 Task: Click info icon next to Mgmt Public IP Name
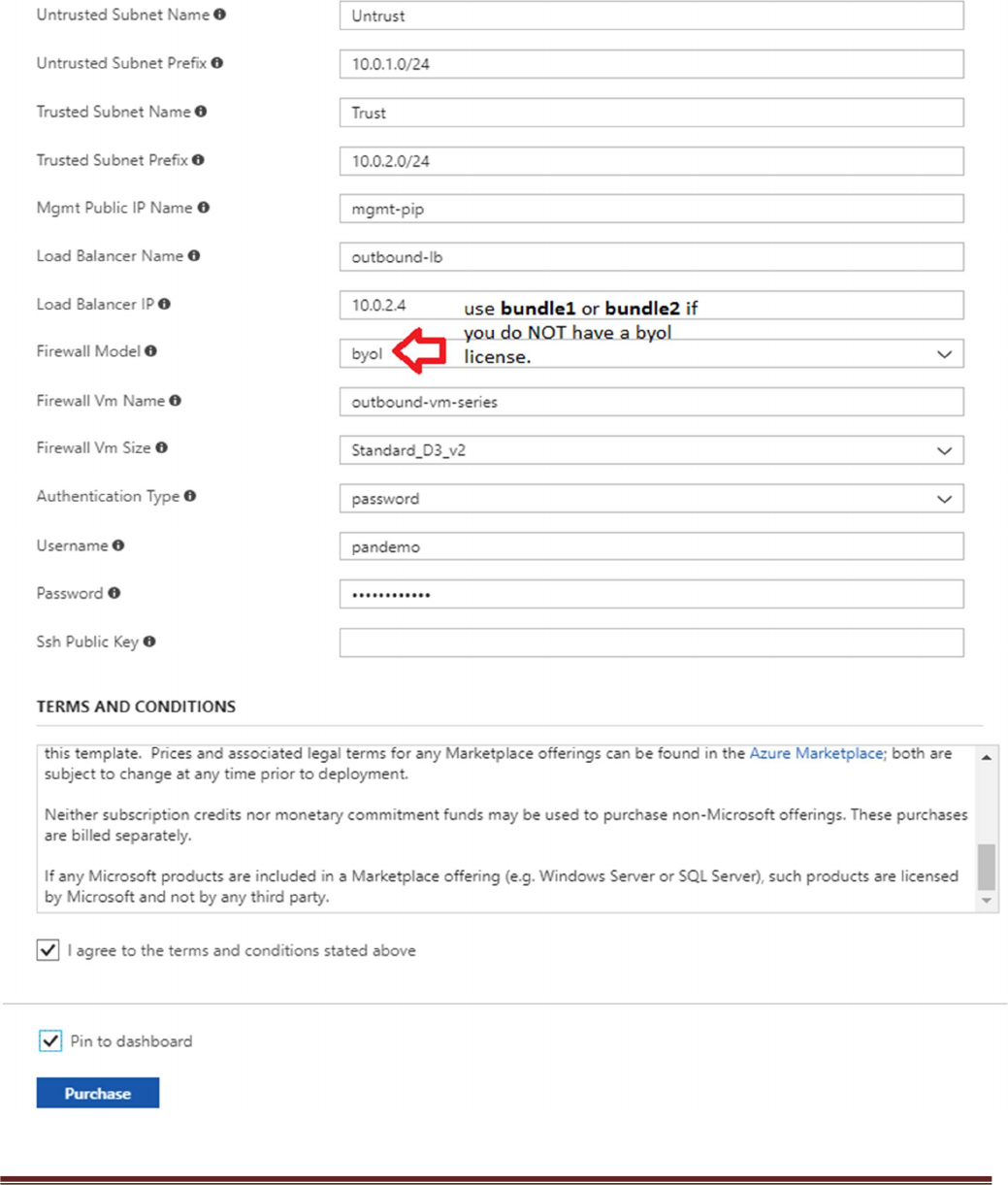click(x=204, y=208)
